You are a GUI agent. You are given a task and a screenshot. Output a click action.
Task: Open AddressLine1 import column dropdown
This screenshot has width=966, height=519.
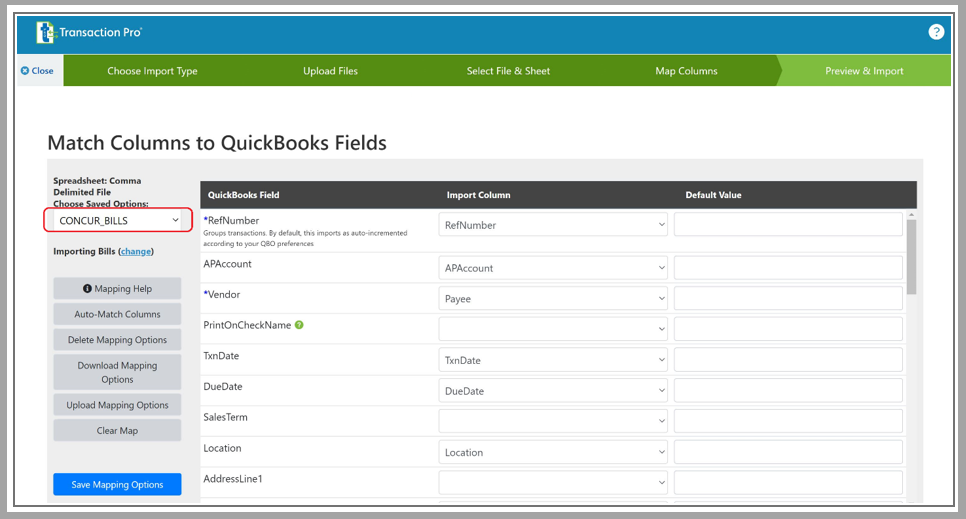(x=553, y=483)
